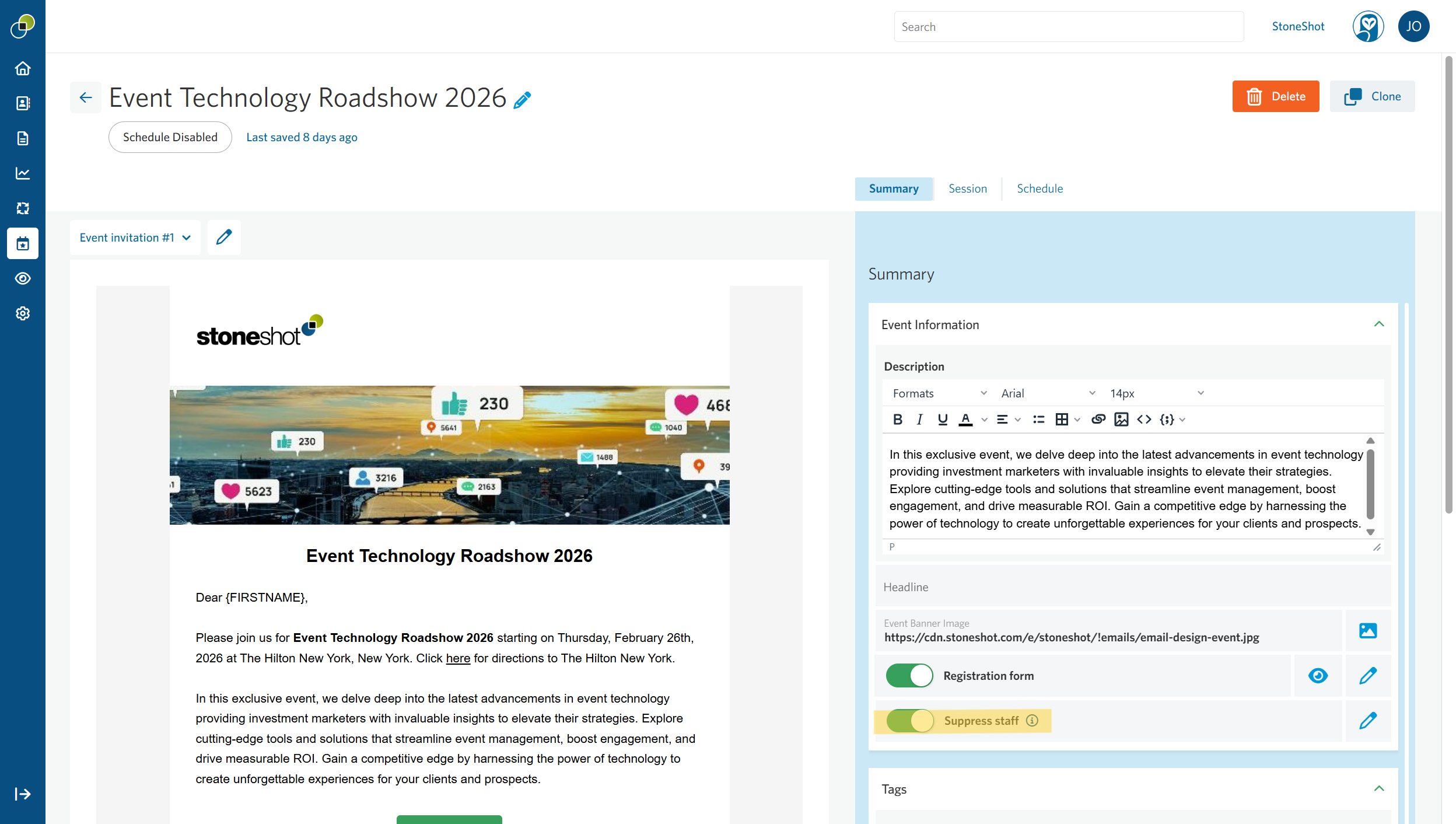The image size is (1456, 824).
Task: Follow the 'here' directions link in email
Action: [458, 658]
